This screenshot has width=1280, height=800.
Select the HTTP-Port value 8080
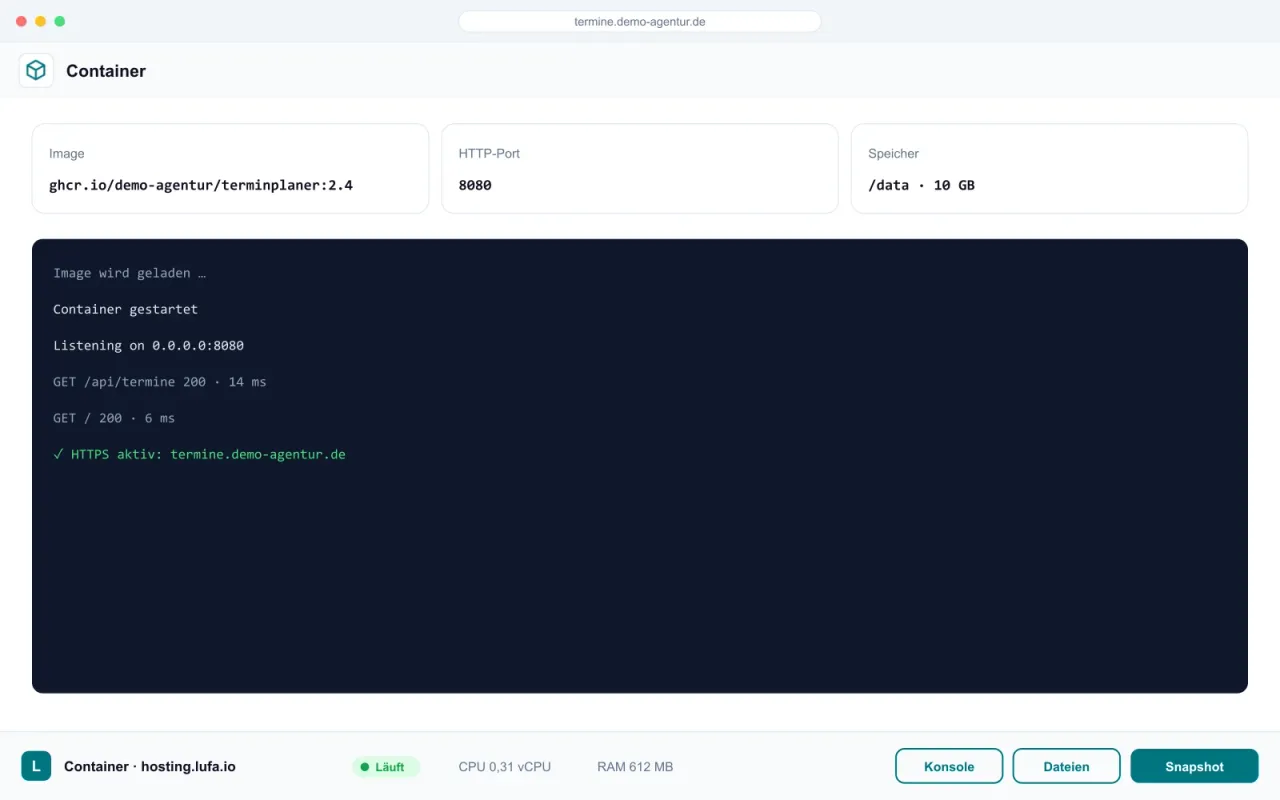click(475, 185)
